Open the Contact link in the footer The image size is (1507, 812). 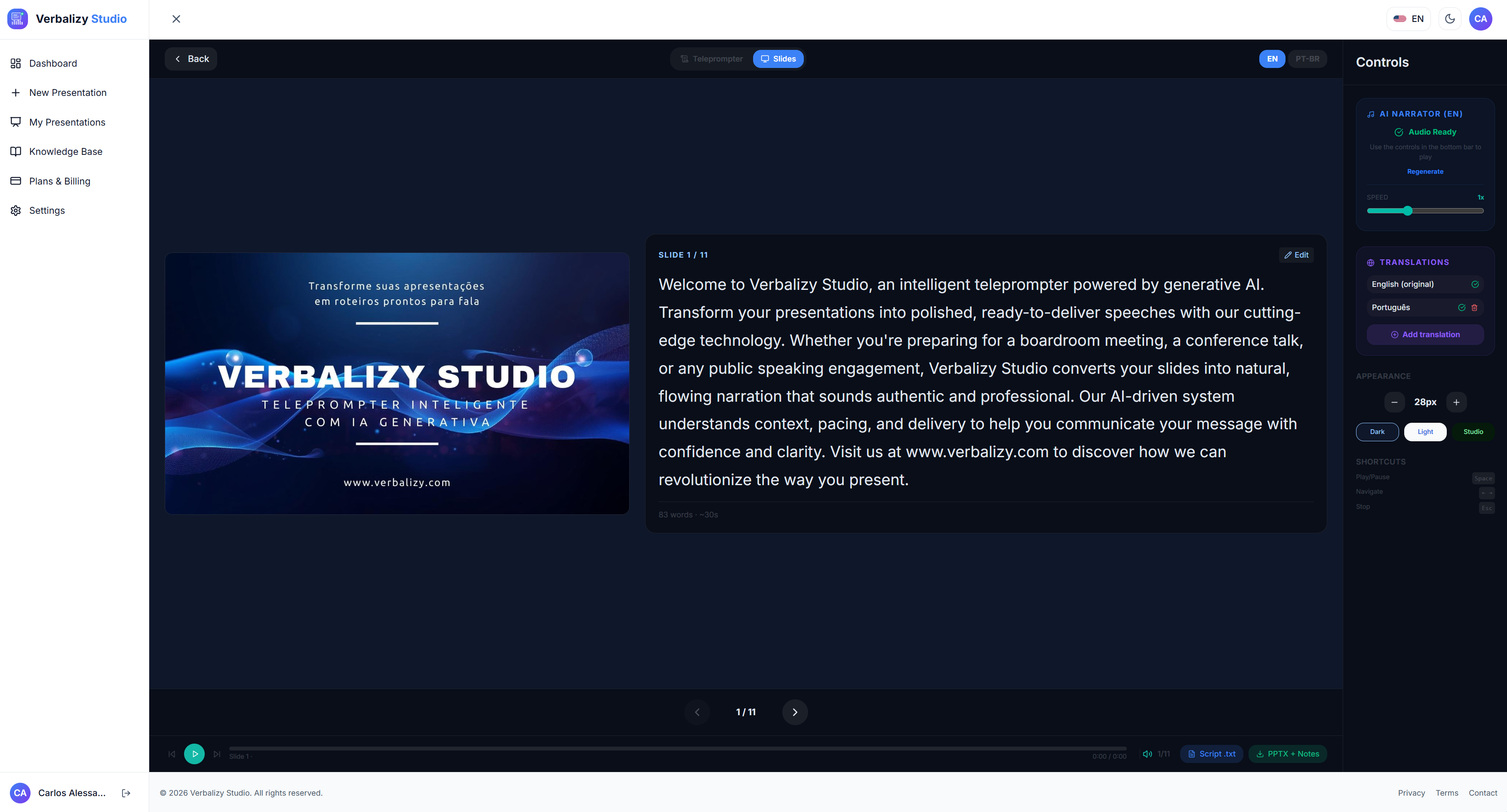1482,793
